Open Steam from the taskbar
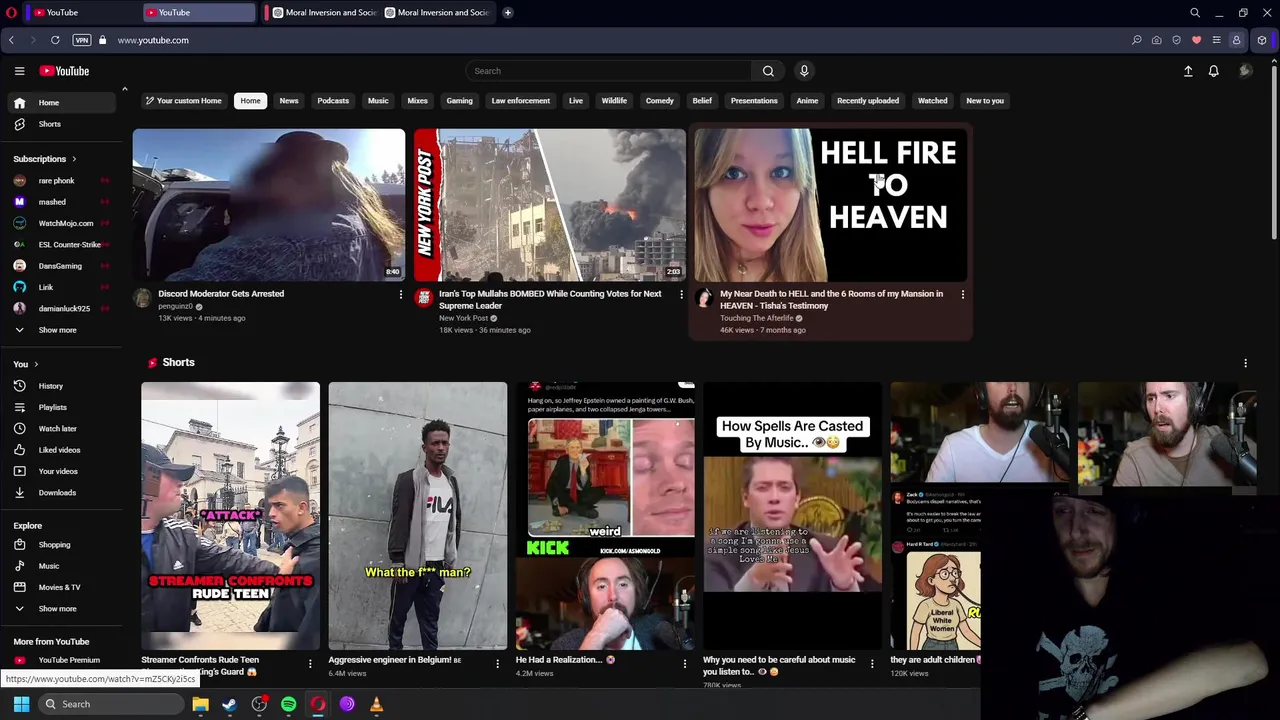 [x=229, y=704]
